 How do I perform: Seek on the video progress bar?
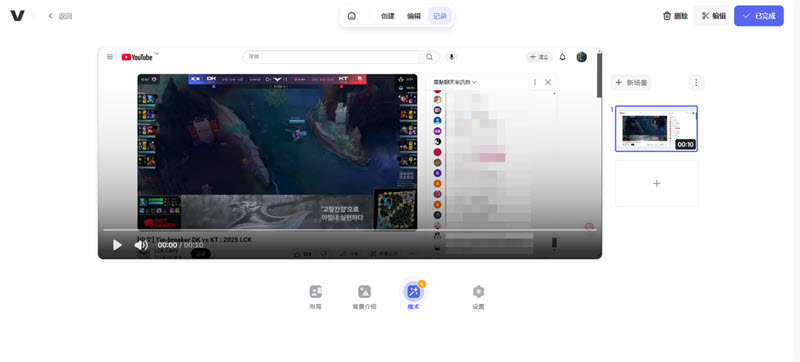click(349, 230)
